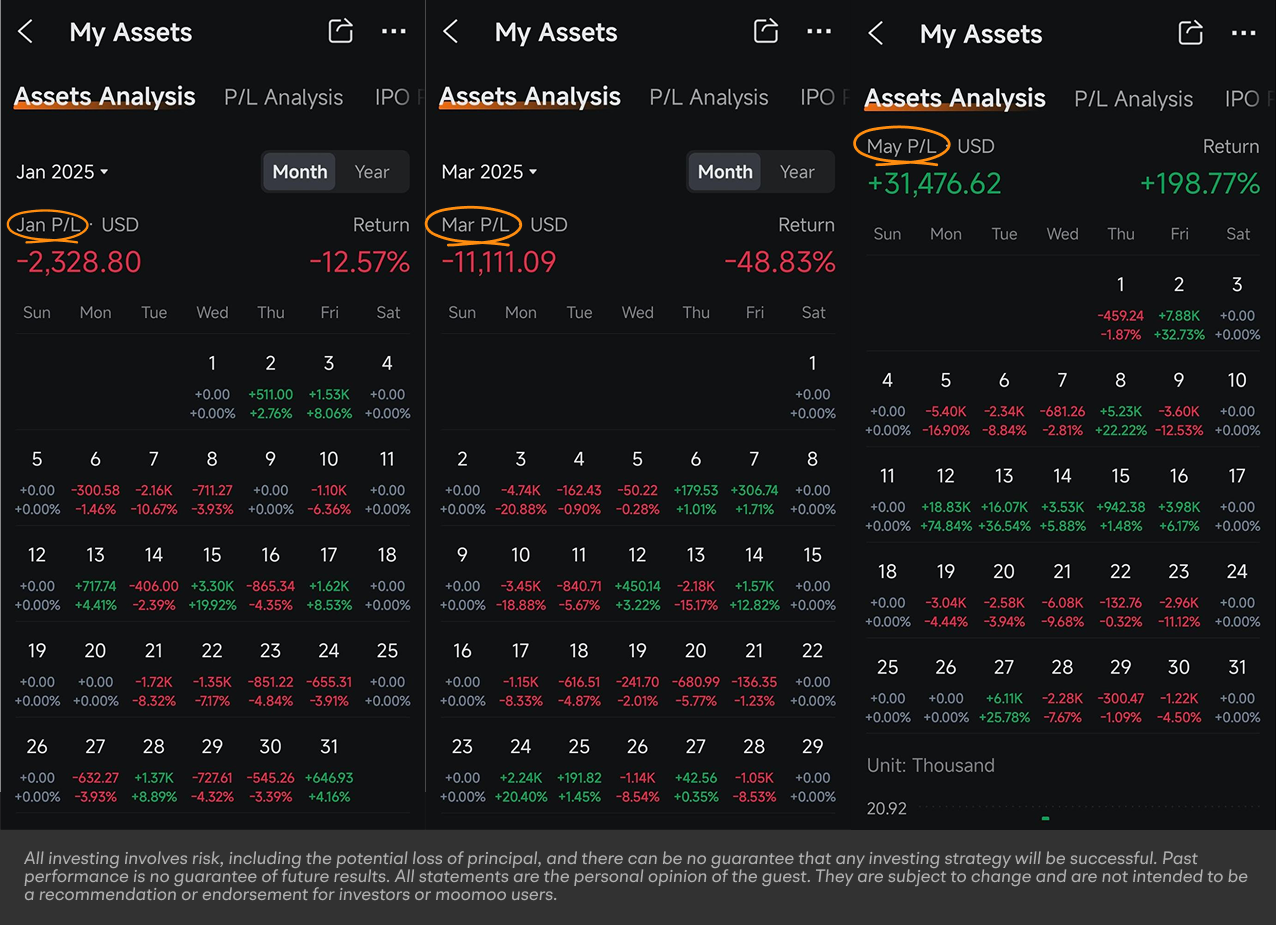Tap the +198.77% return value
Image resolution: width=1276 pixels, height=925 pixels.
(1200, 184)
